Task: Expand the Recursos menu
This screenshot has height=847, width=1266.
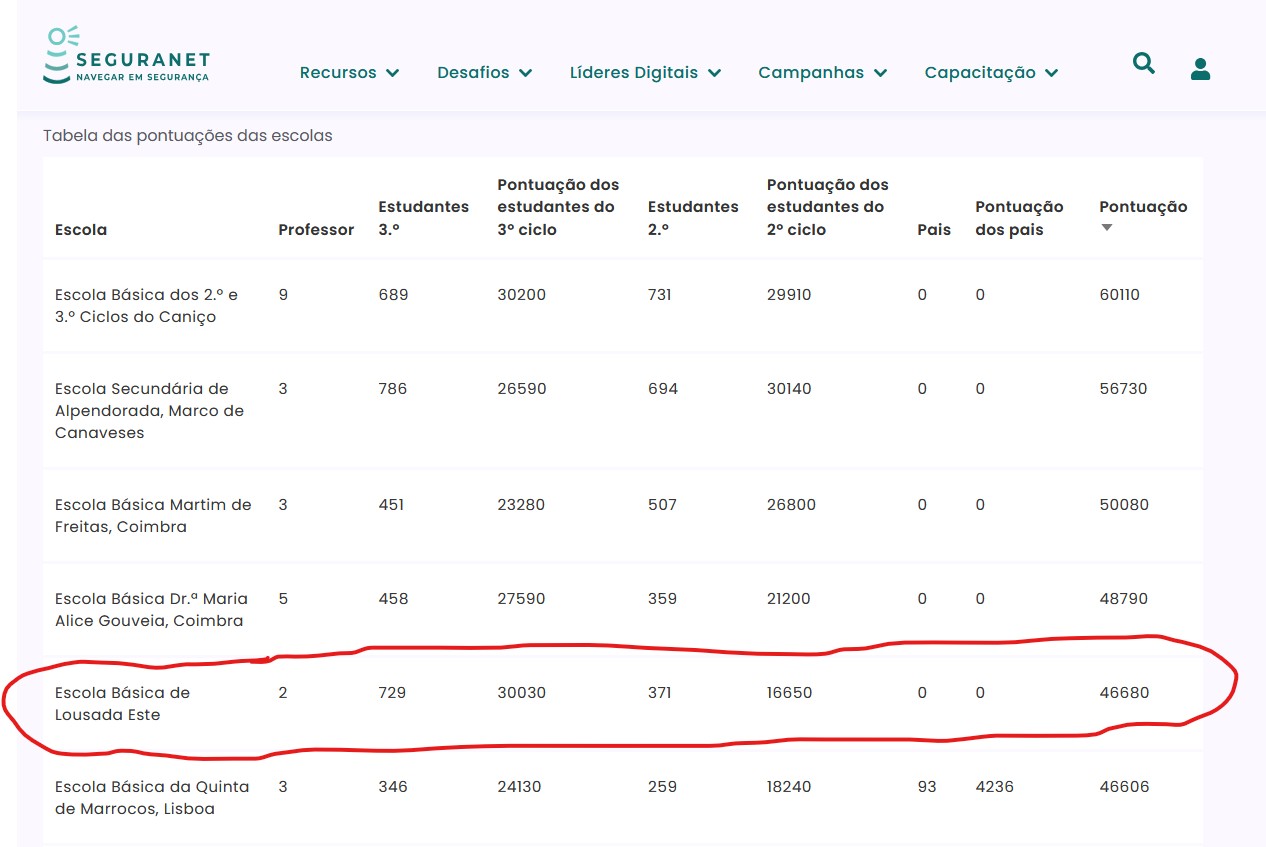Action: 349,72
